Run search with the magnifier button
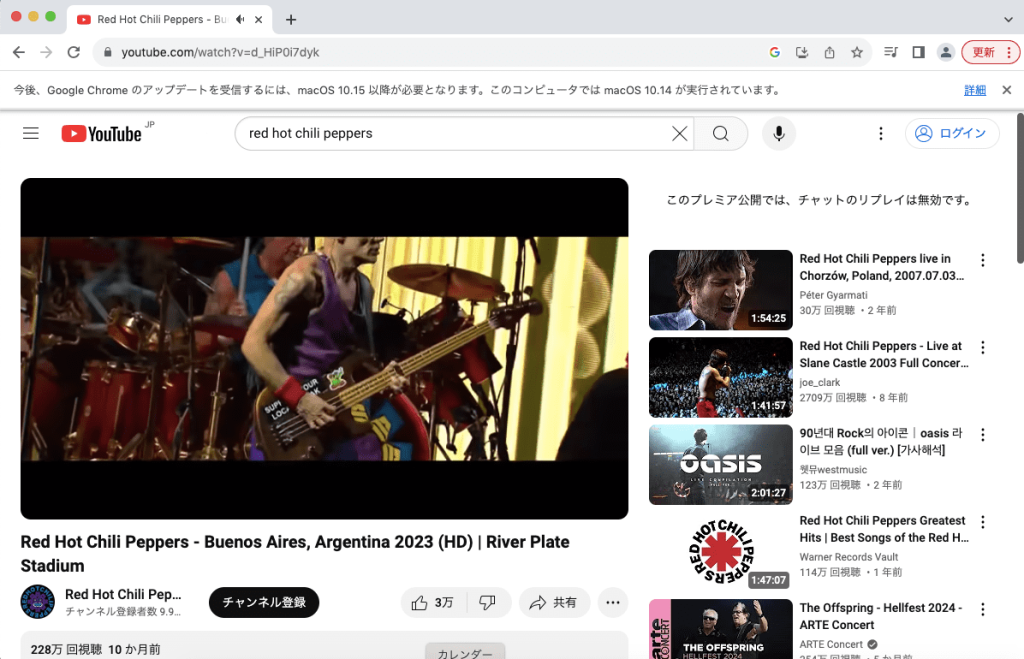Screen dimensions: 1024x659 tap(720, 133)
